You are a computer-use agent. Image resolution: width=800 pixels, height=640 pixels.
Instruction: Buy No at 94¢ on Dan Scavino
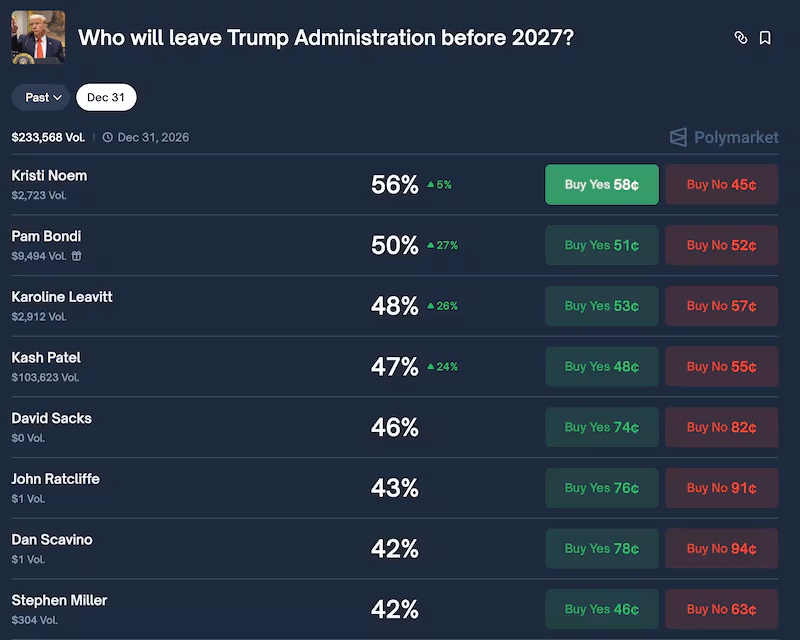(721, 548)
